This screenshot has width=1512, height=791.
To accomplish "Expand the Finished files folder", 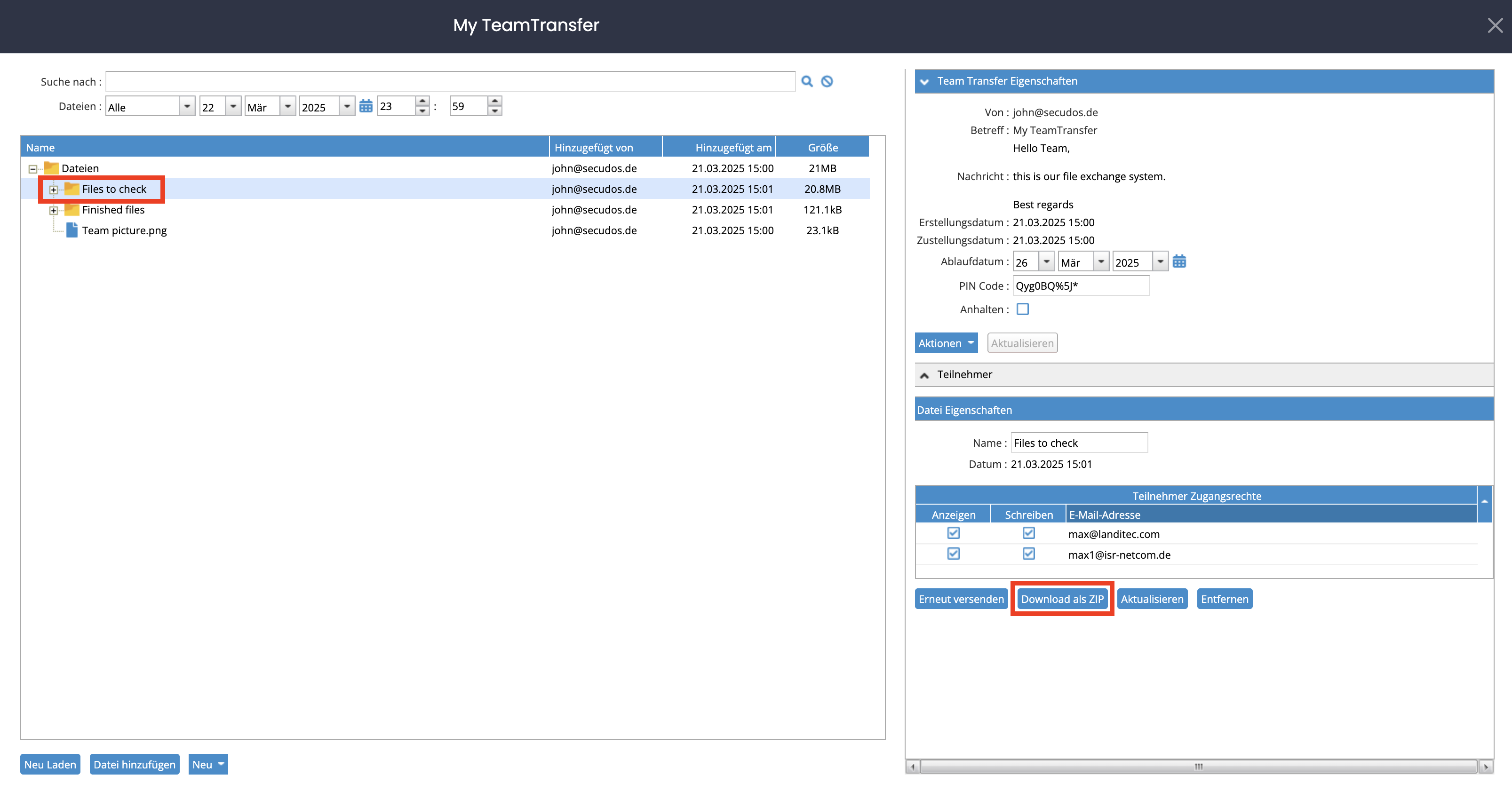I will tap(54, 209).
